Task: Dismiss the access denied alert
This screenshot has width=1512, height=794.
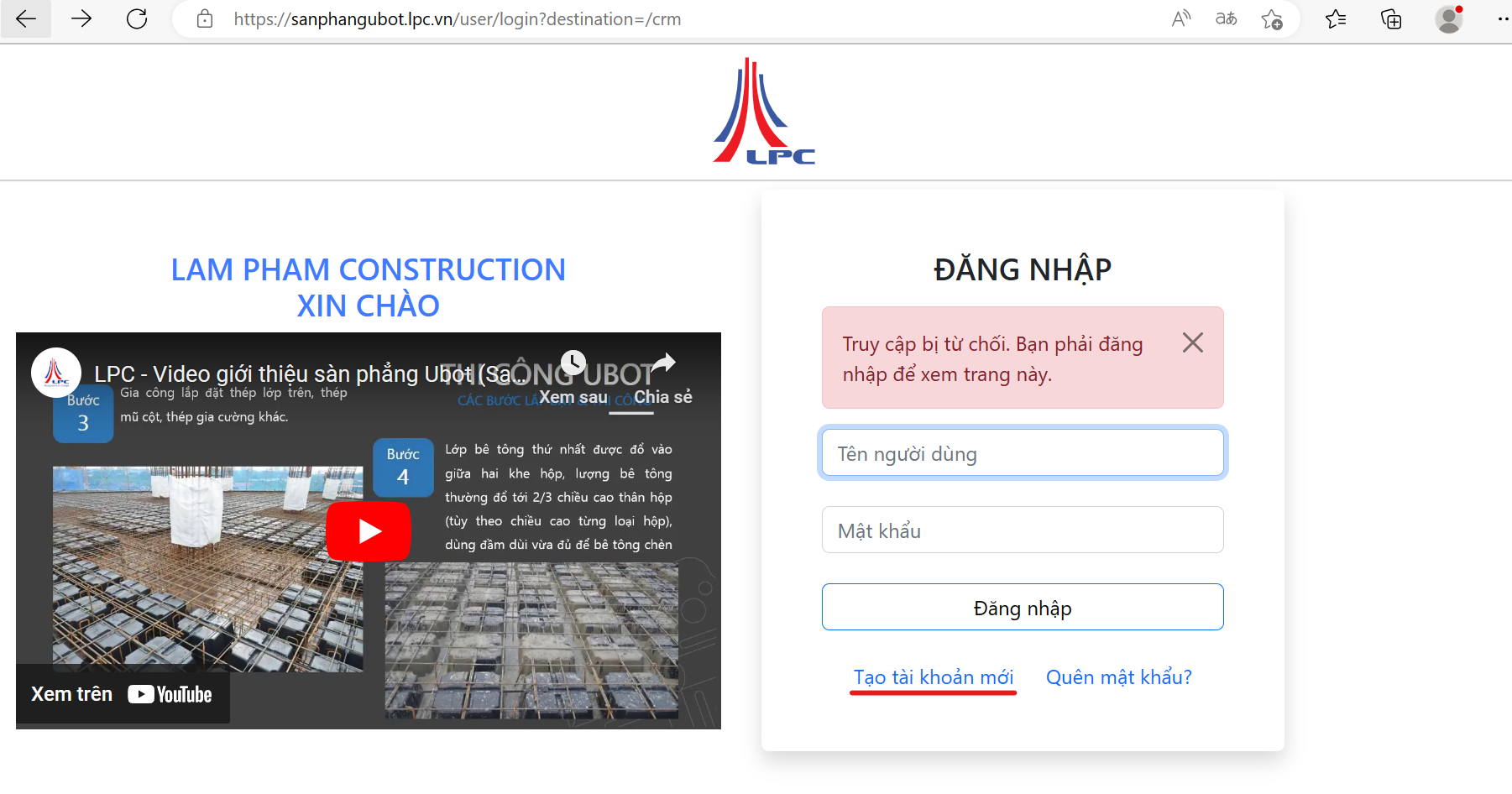Action: 1193,342
